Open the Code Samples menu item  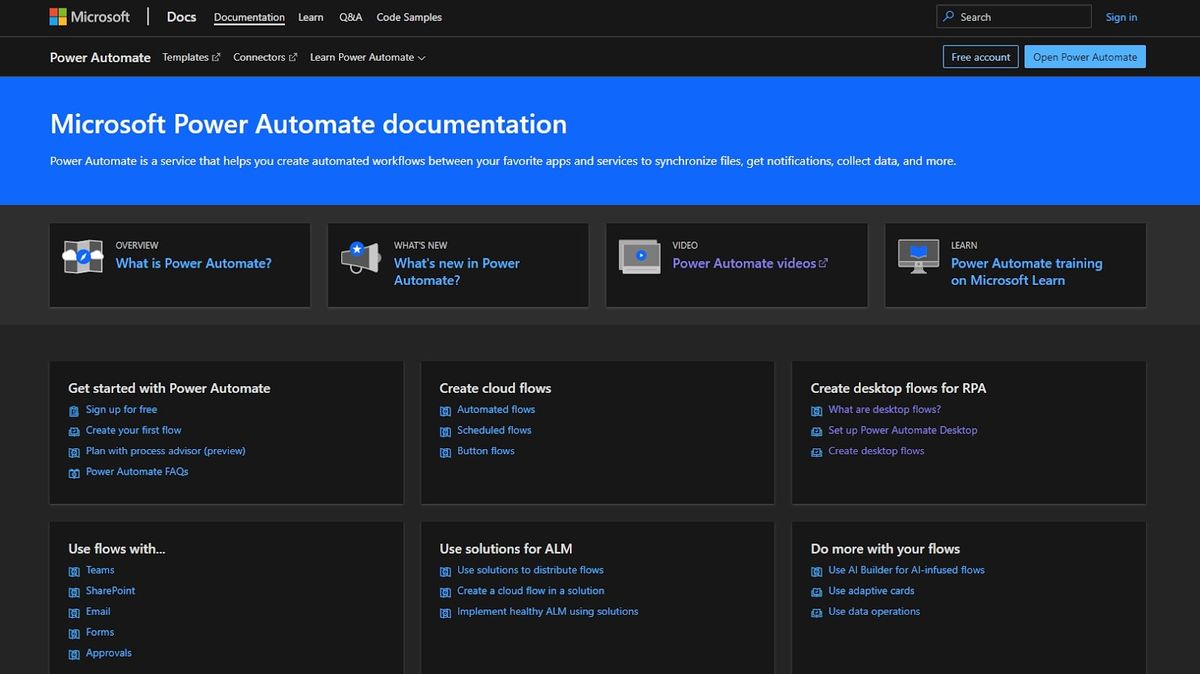click(x=409, y=17)
